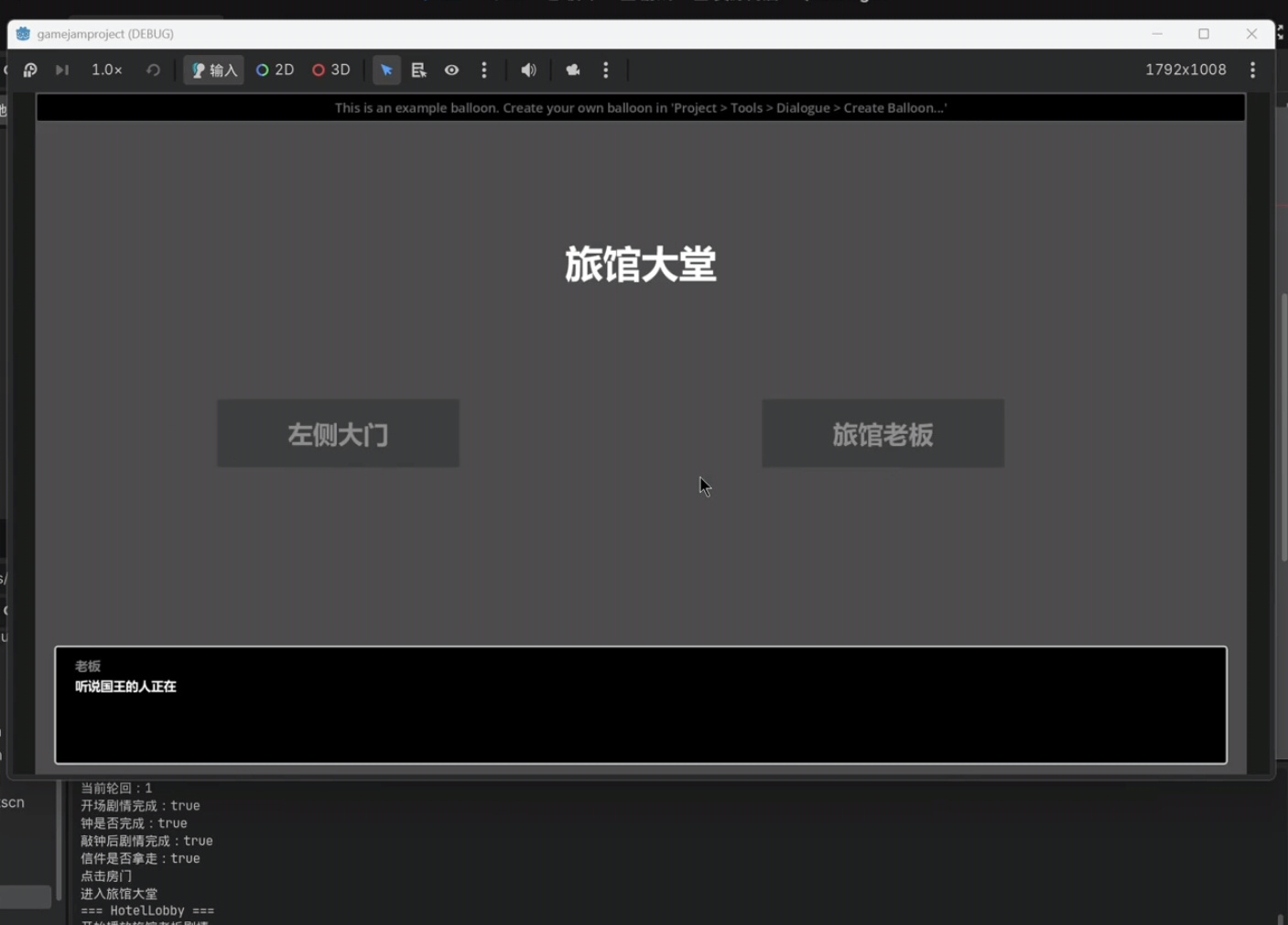The image size is (1288, 925).
Task: Switch to 3D node selection mode
Action: pos(331,70)
